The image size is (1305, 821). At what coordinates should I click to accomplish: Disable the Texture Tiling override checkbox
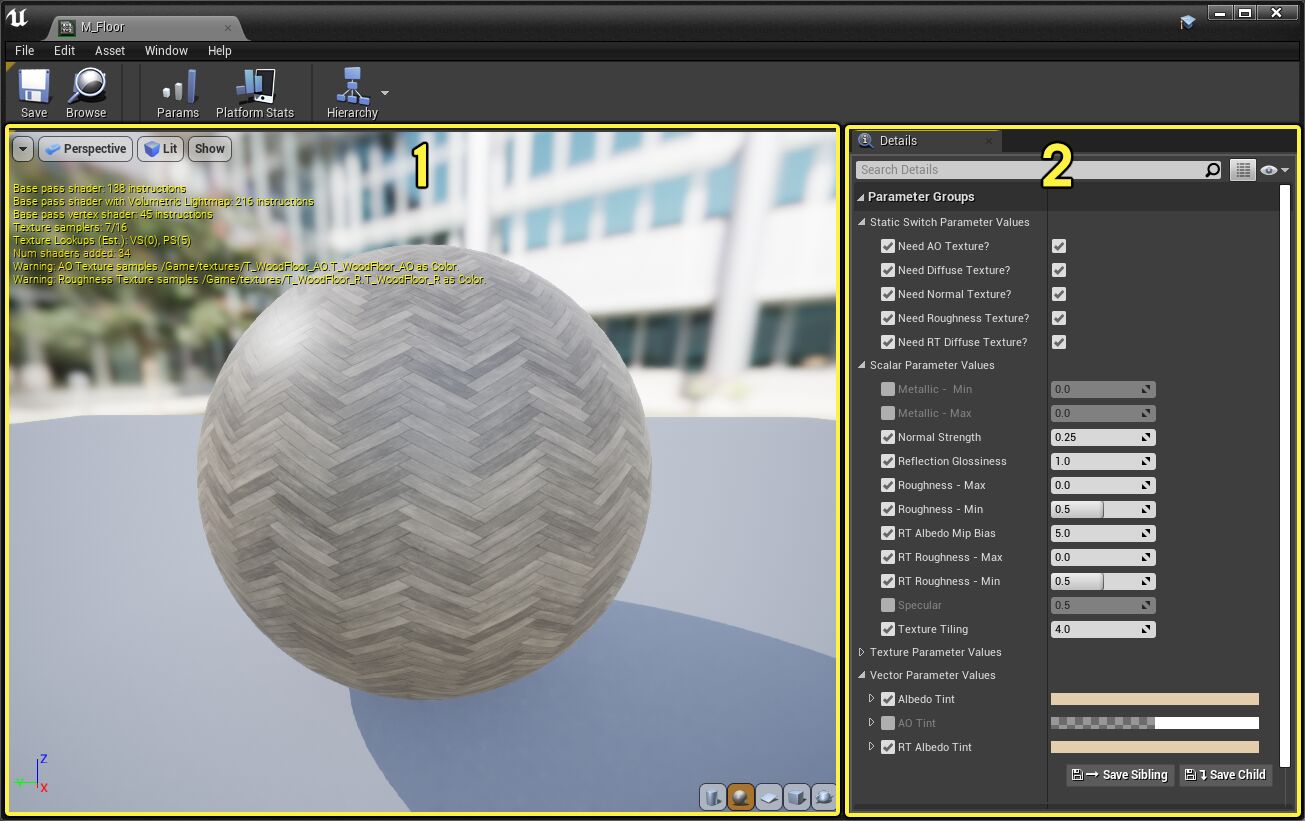tap(888, 629)
